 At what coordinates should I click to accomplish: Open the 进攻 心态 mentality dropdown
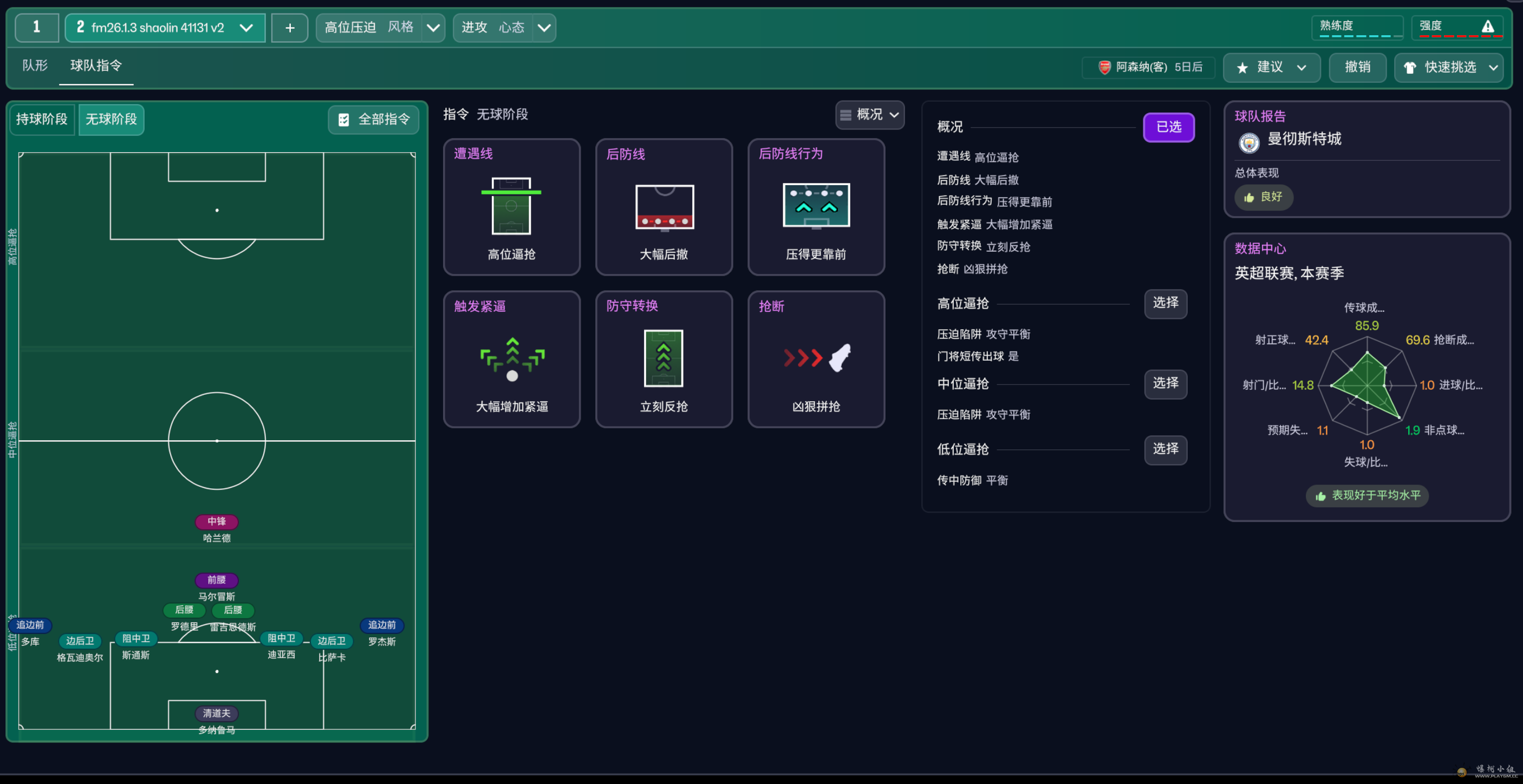[x=544, y=28]
